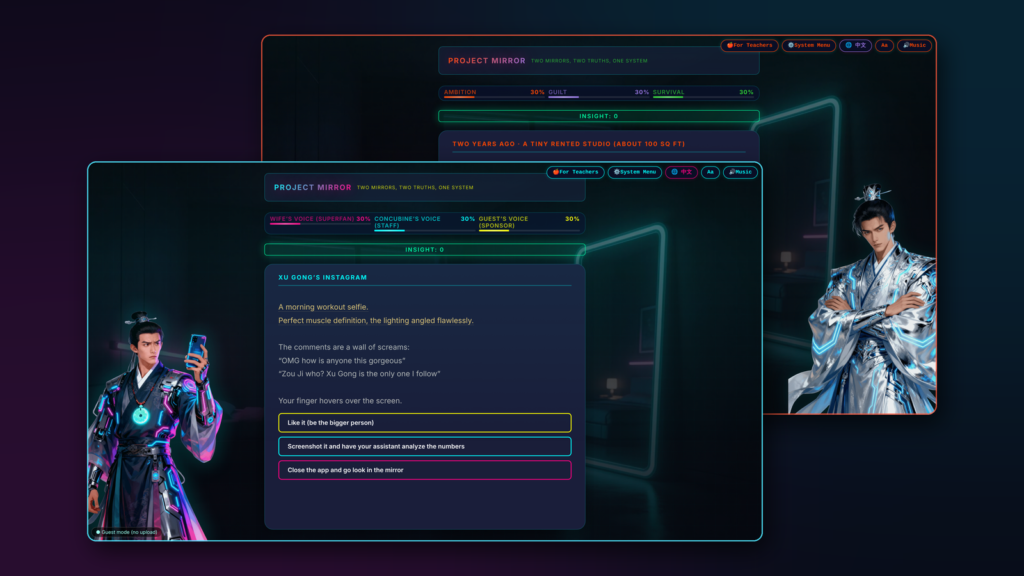Screen dimensions: 1024x576
Task: Click the comment "OMG how is anyone this gorgeous"
Action: (342, 360)
